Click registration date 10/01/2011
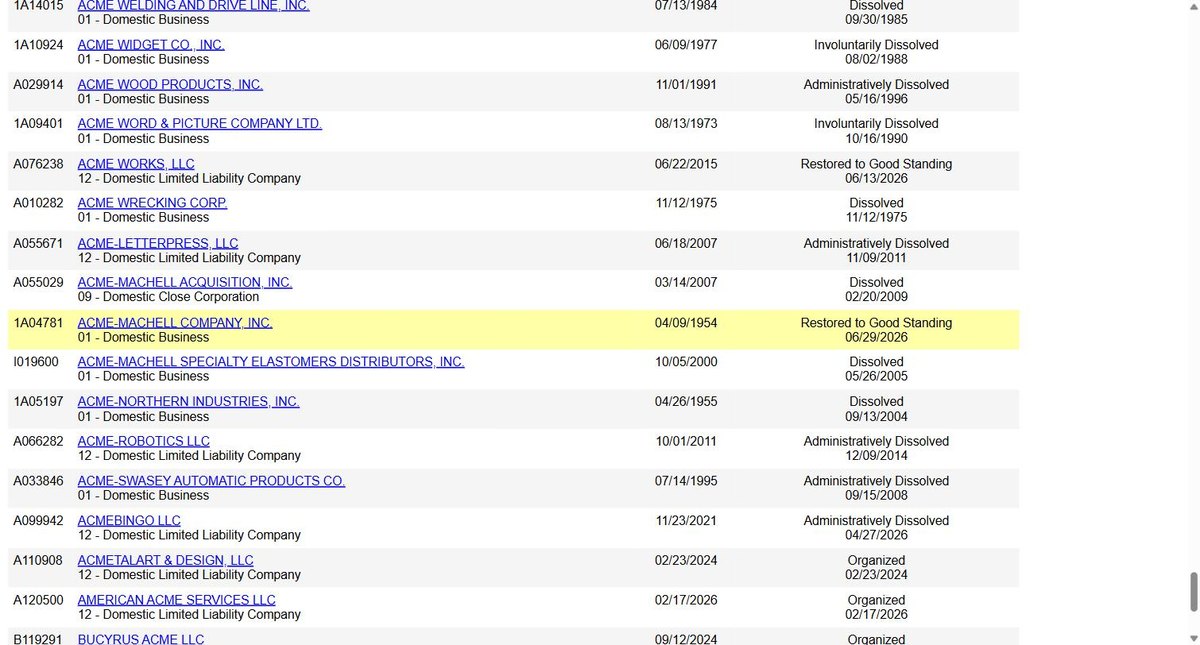 coord(686,441)
